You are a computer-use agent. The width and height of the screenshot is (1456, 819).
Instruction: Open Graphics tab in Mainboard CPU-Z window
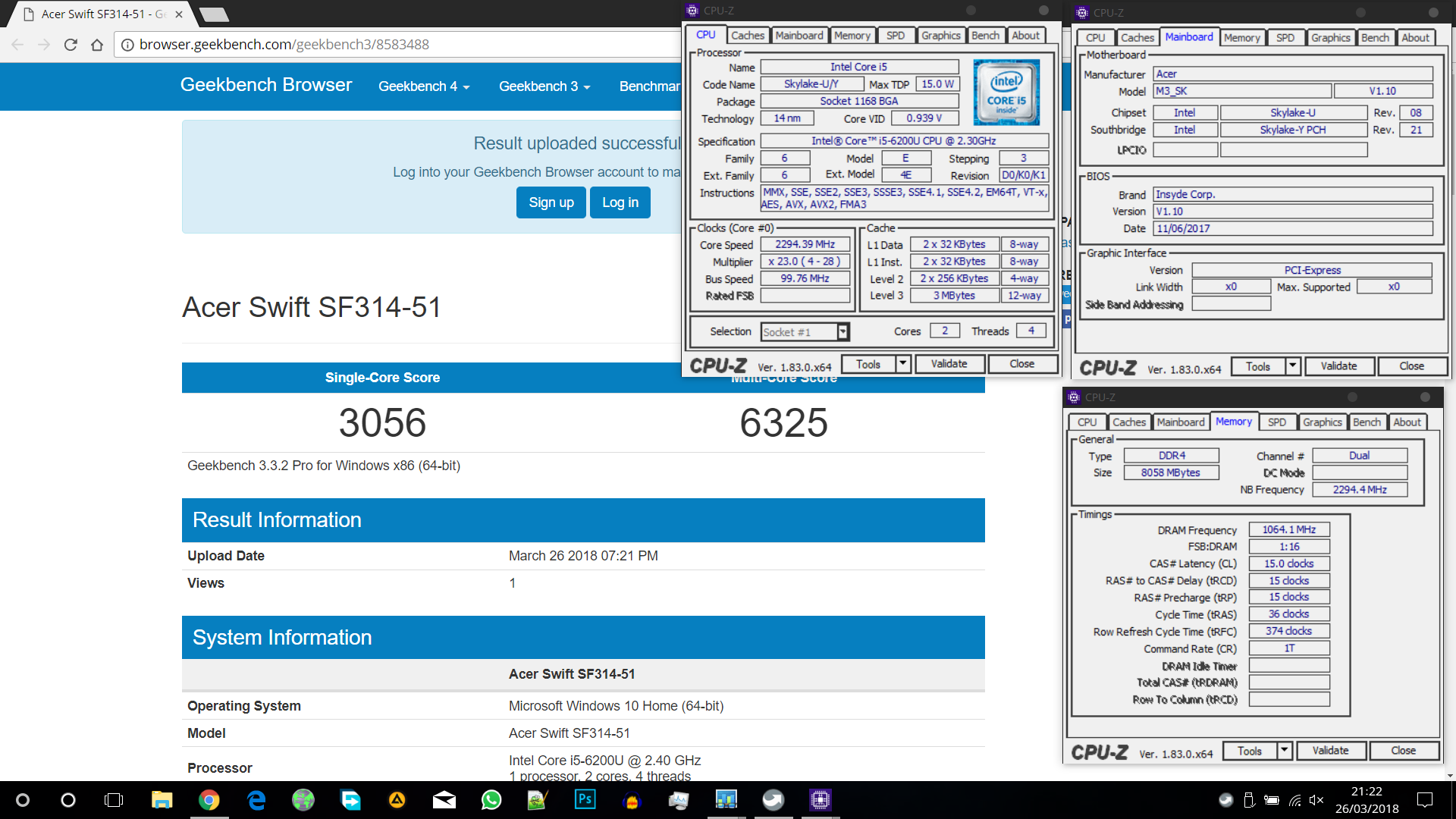click(x=1331, y=38)
